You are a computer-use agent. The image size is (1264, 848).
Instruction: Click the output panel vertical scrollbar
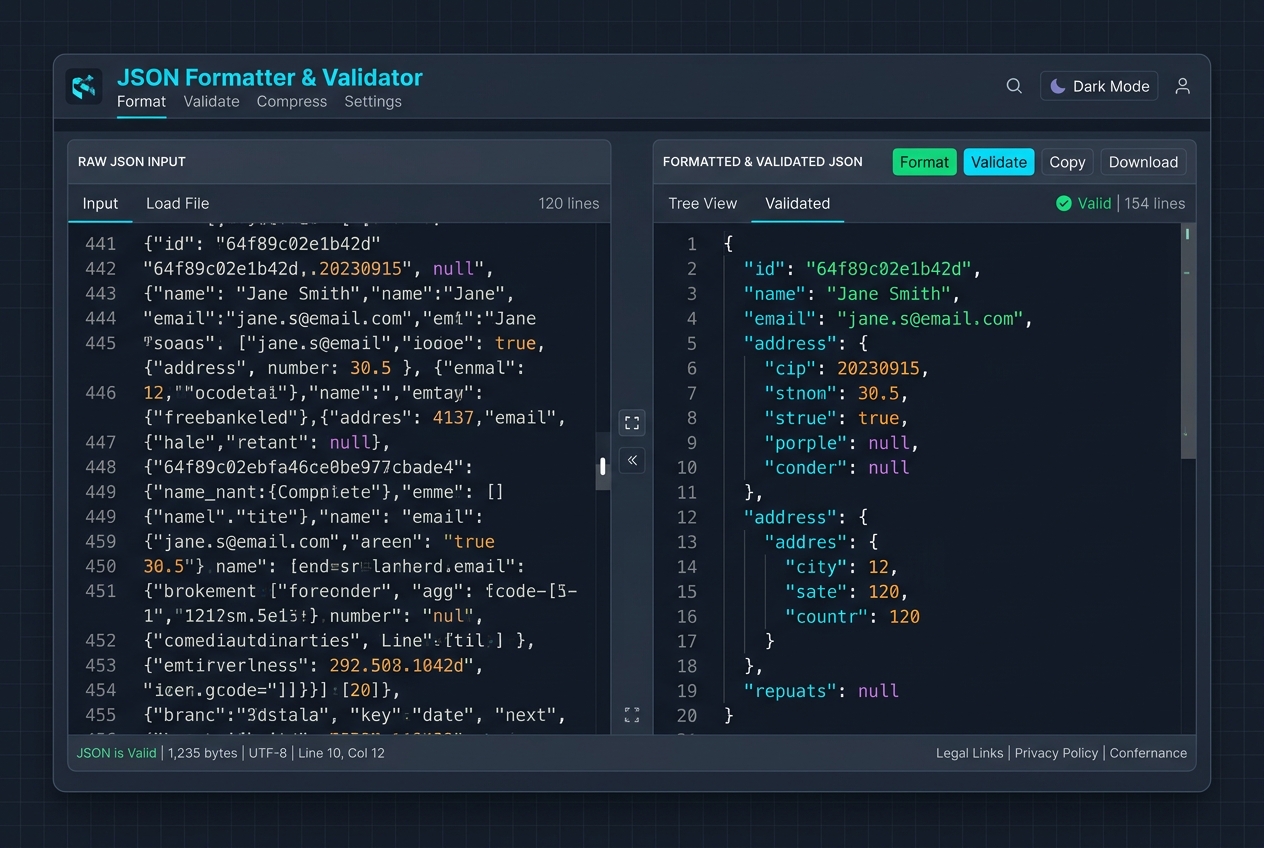point(1188,340)
